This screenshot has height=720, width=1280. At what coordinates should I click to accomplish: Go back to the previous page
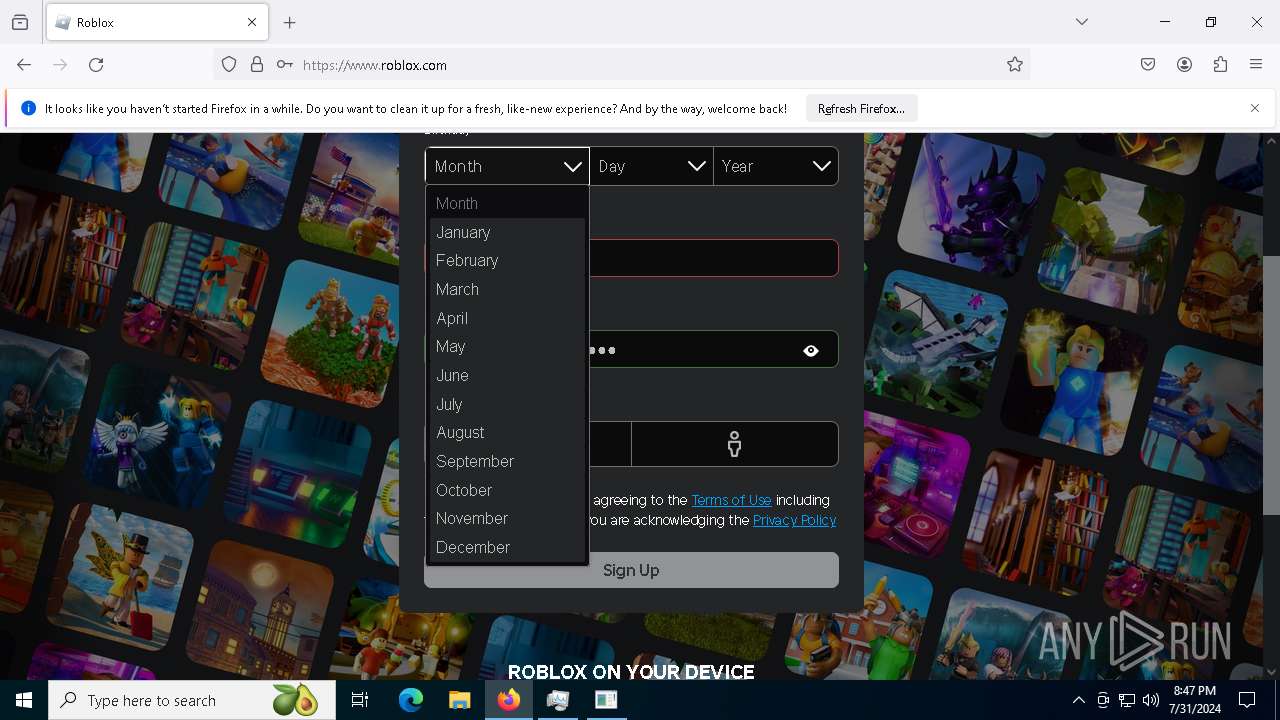pos(24,65)
